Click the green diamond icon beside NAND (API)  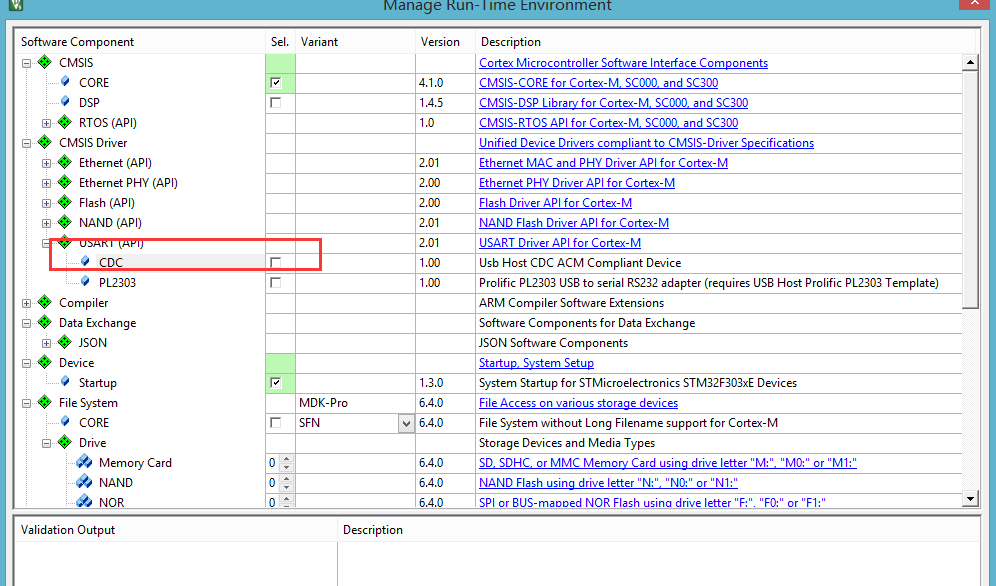click(x=65, y=222)
